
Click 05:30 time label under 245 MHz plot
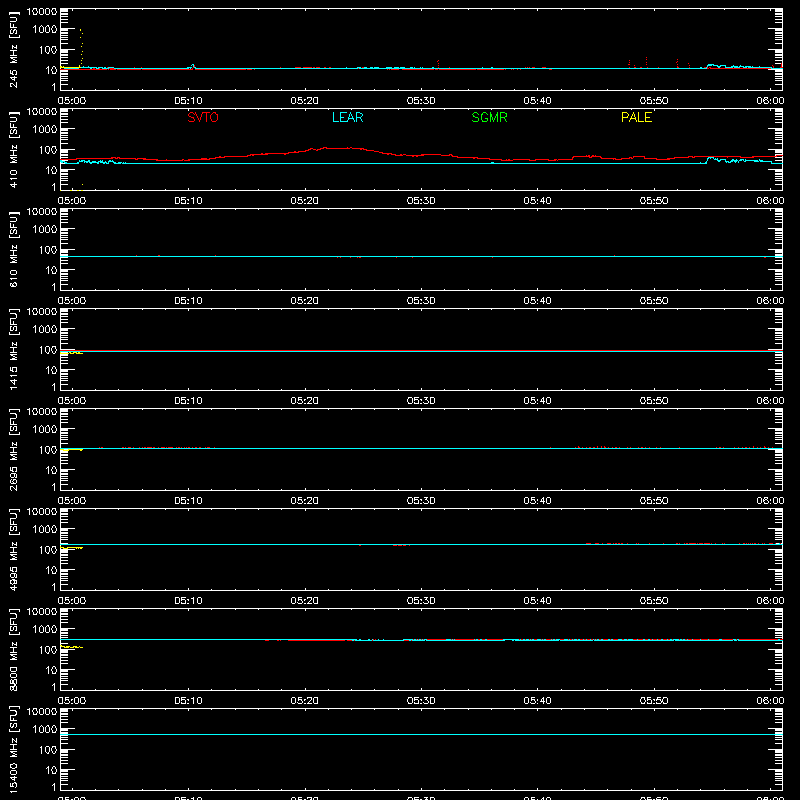421,101
